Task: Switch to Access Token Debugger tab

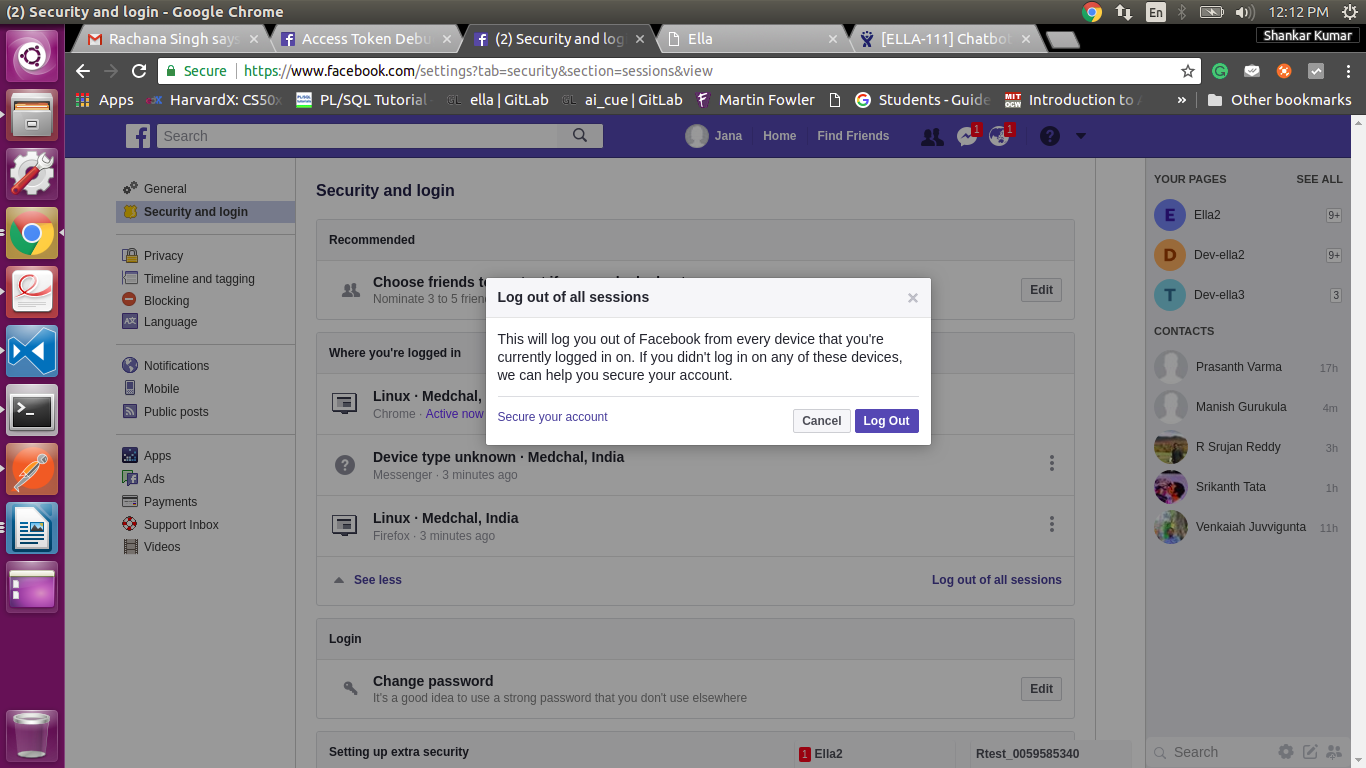Action: (x=366, y=39)
